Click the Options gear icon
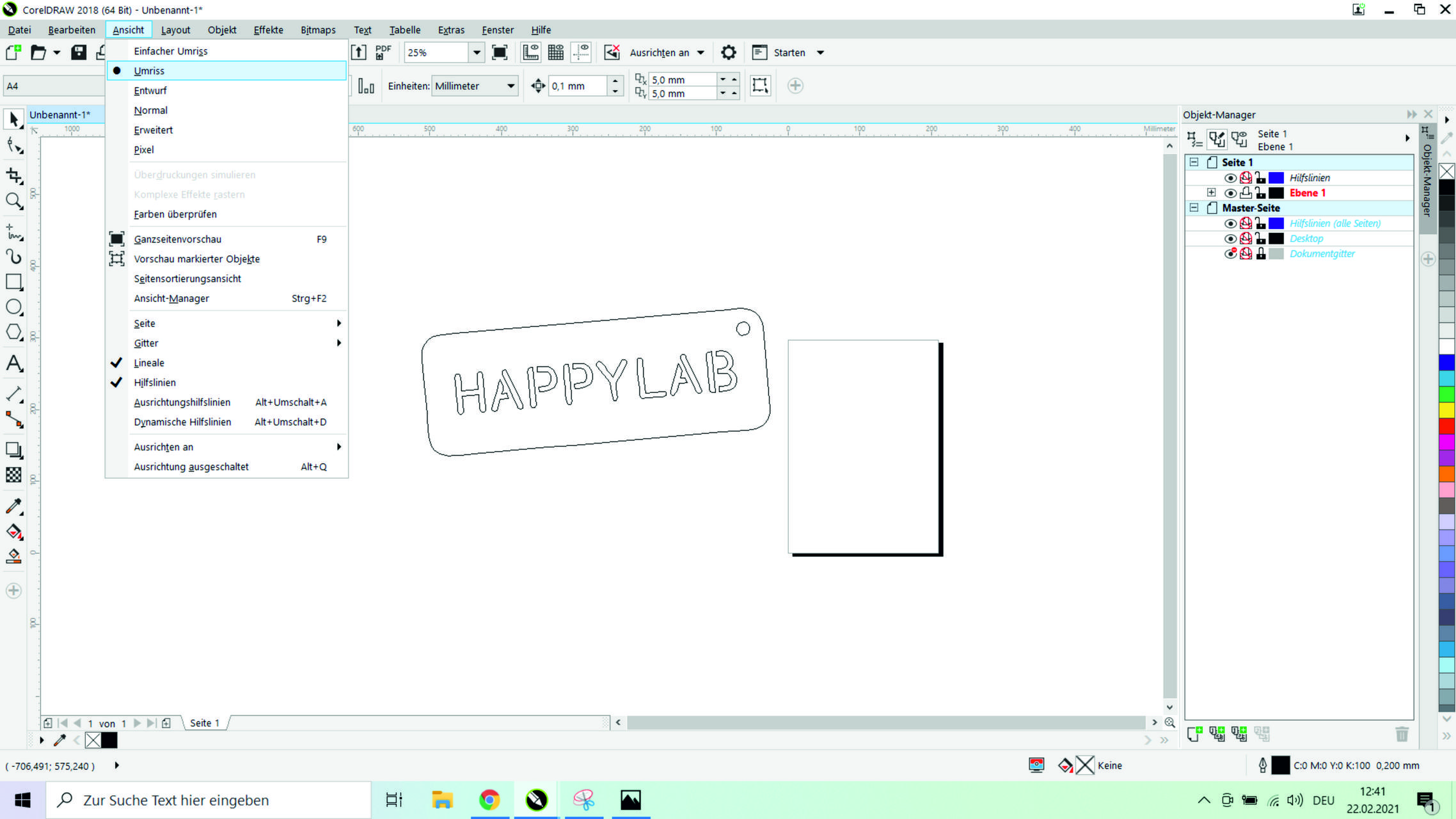The width and height of the screenshot is (1456, 819). pyautogui.click(x=728, y=52)
